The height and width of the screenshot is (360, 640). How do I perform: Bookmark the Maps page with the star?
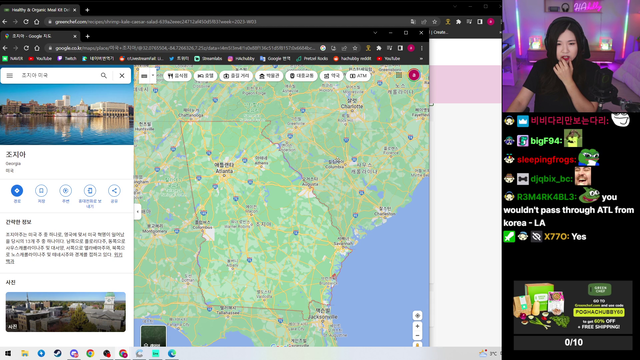[355, 48]
